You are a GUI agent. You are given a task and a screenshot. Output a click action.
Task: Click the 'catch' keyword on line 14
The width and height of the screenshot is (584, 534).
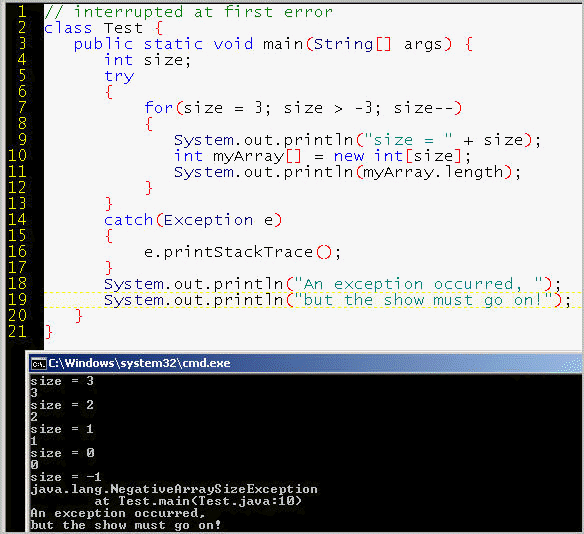pos(128,220)
